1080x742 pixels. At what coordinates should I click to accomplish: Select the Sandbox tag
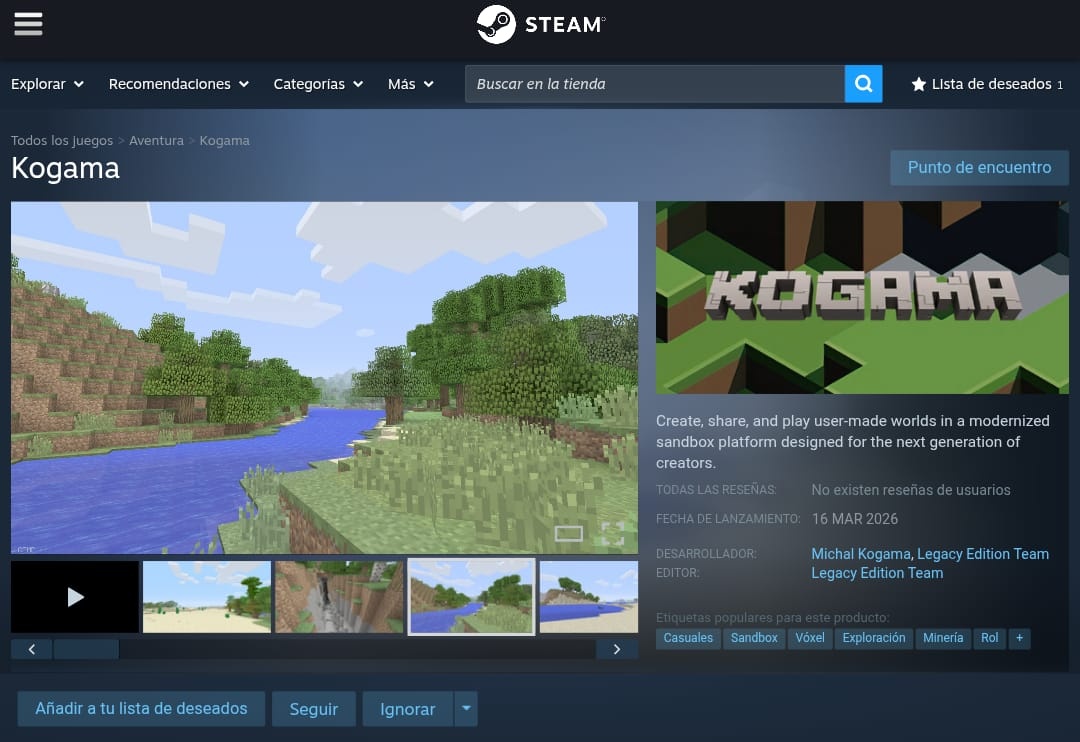tap(754, 638)
